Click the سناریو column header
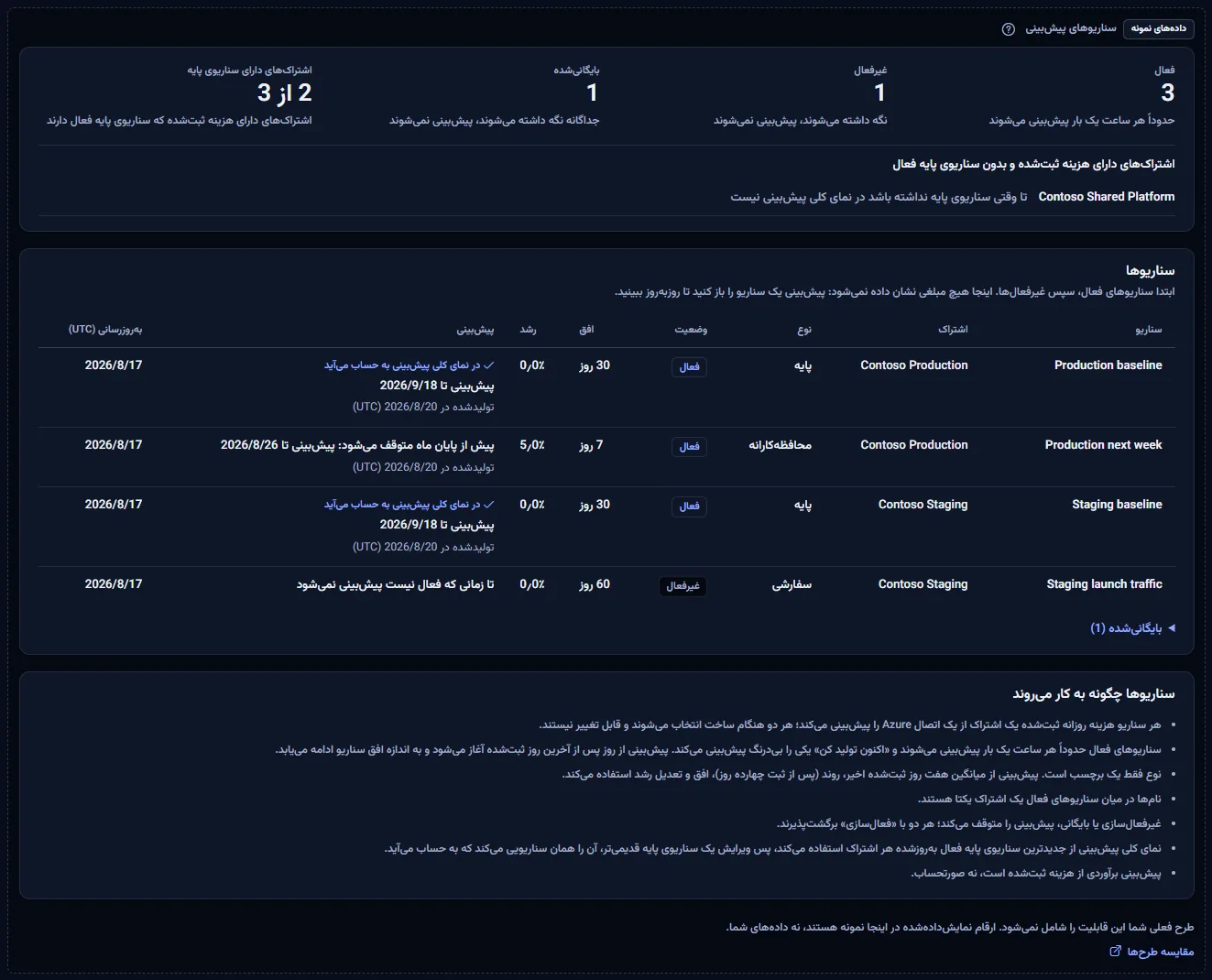 pos(1149,330)
